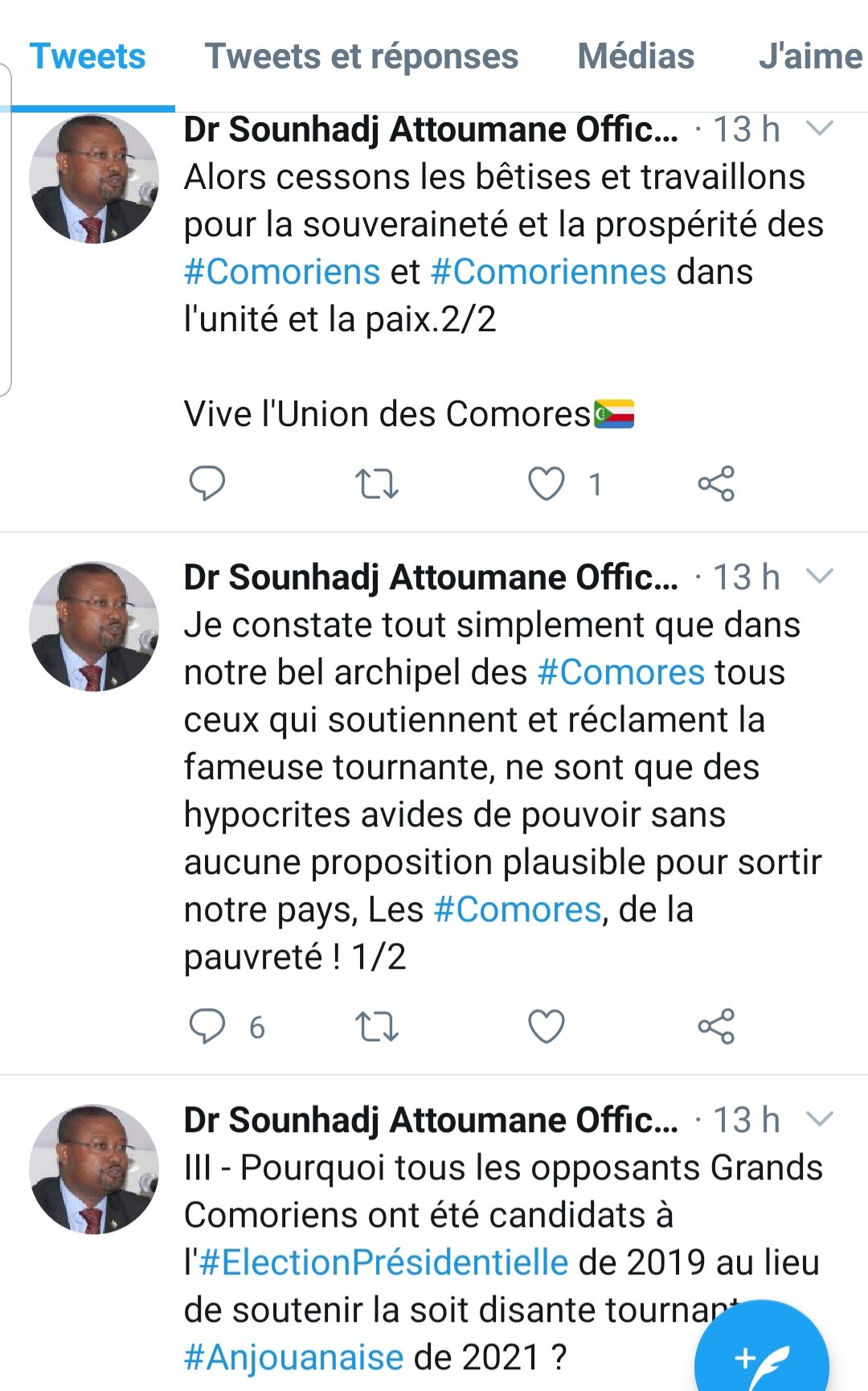Expand chevron menu on third tweet
The height and width of the screenshot is (1391, 868).
(819, 1119)
